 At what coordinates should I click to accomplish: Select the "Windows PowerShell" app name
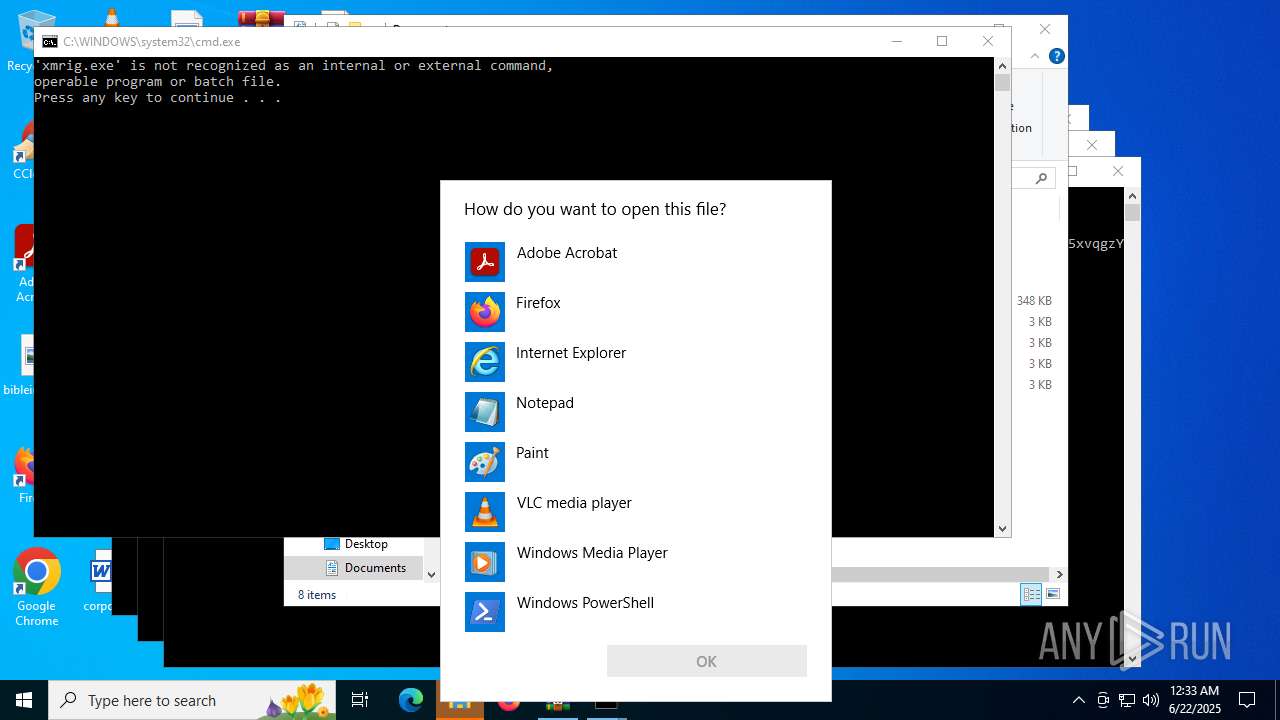(585, 603)
